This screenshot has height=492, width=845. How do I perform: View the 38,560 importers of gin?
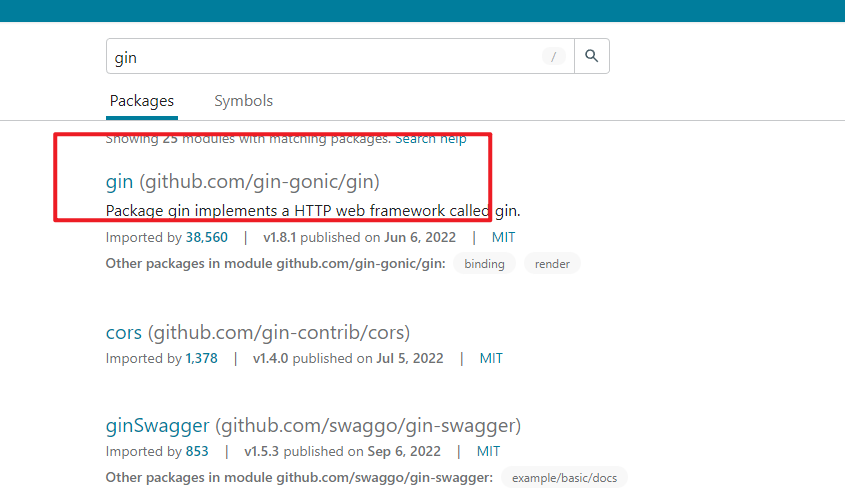206,237
